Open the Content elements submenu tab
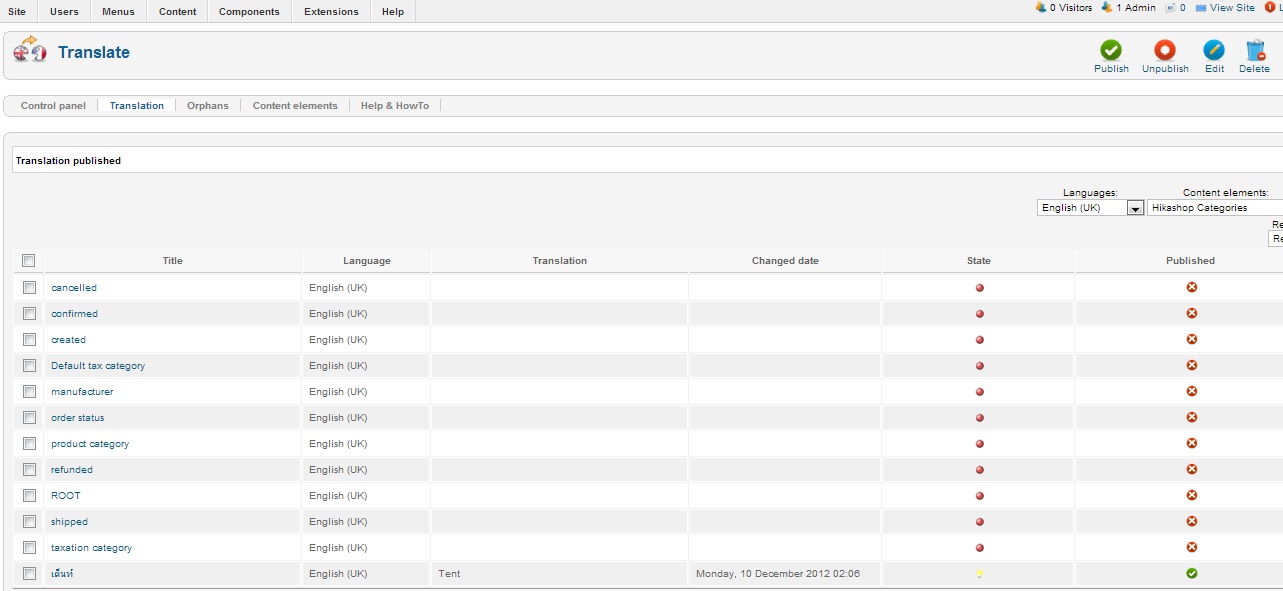Screen dimensions: 1283x591 [295, 105]
